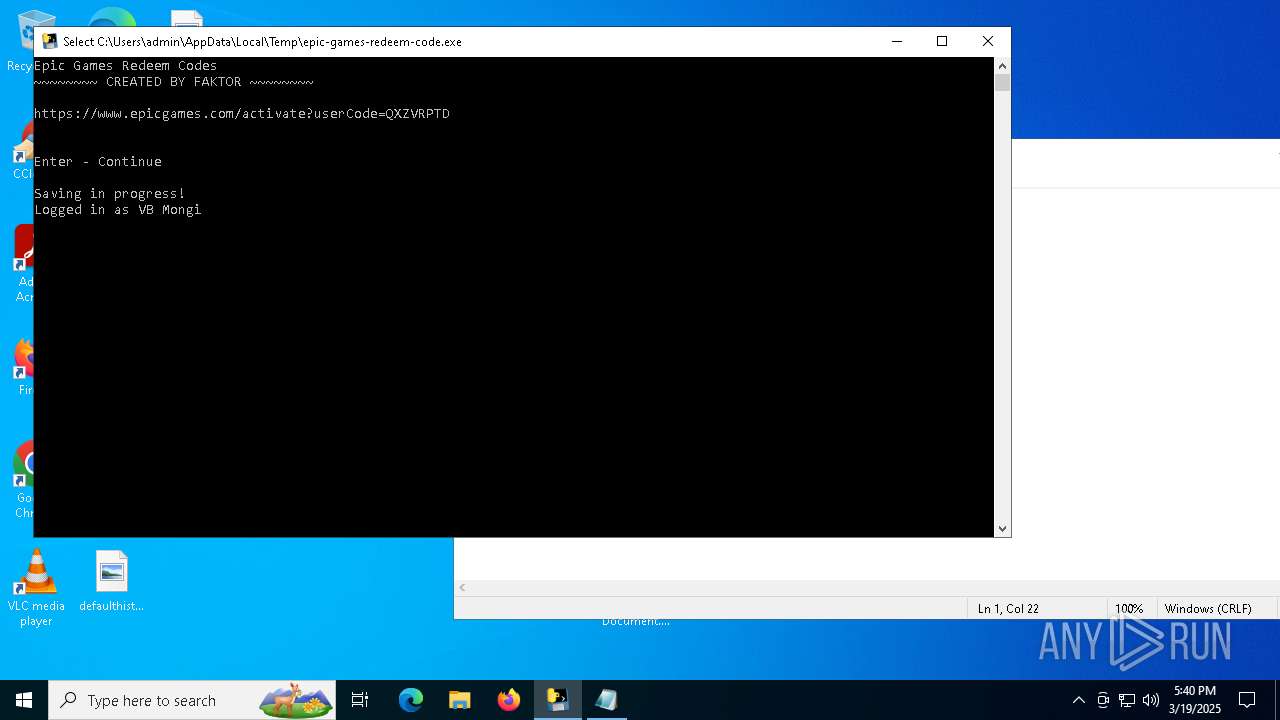1280x720 pixels.
Task: Click the 'CREATED BY FAKTOR' line
Action: coord(174,81)
